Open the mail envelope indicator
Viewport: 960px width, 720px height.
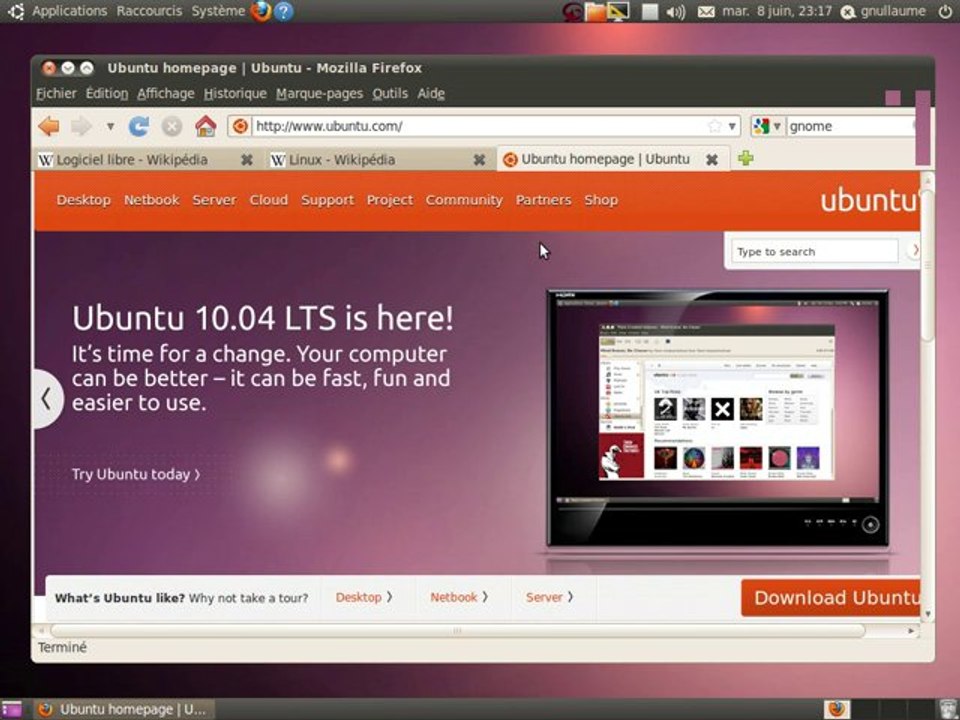tap(706, 12)
